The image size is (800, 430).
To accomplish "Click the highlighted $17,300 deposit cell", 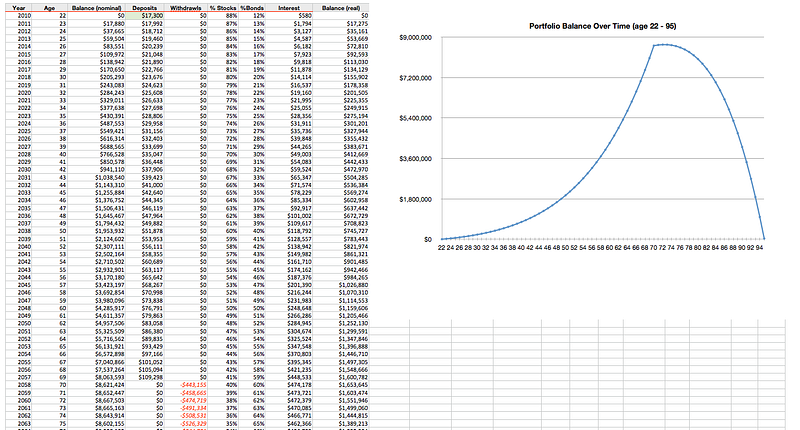I will click(145, 16).
